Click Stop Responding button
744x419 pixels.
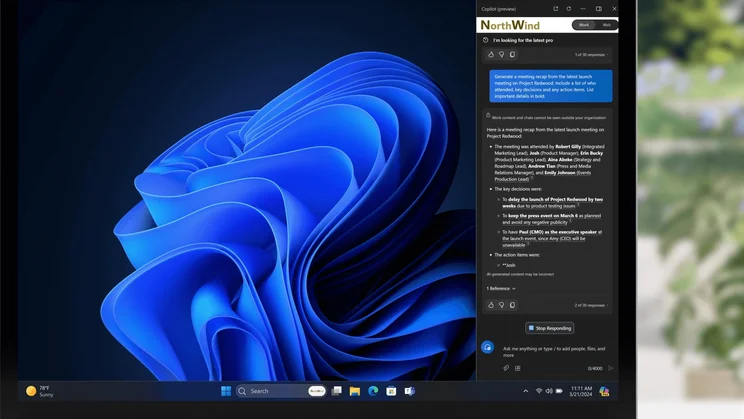click(x=549, y=328)
